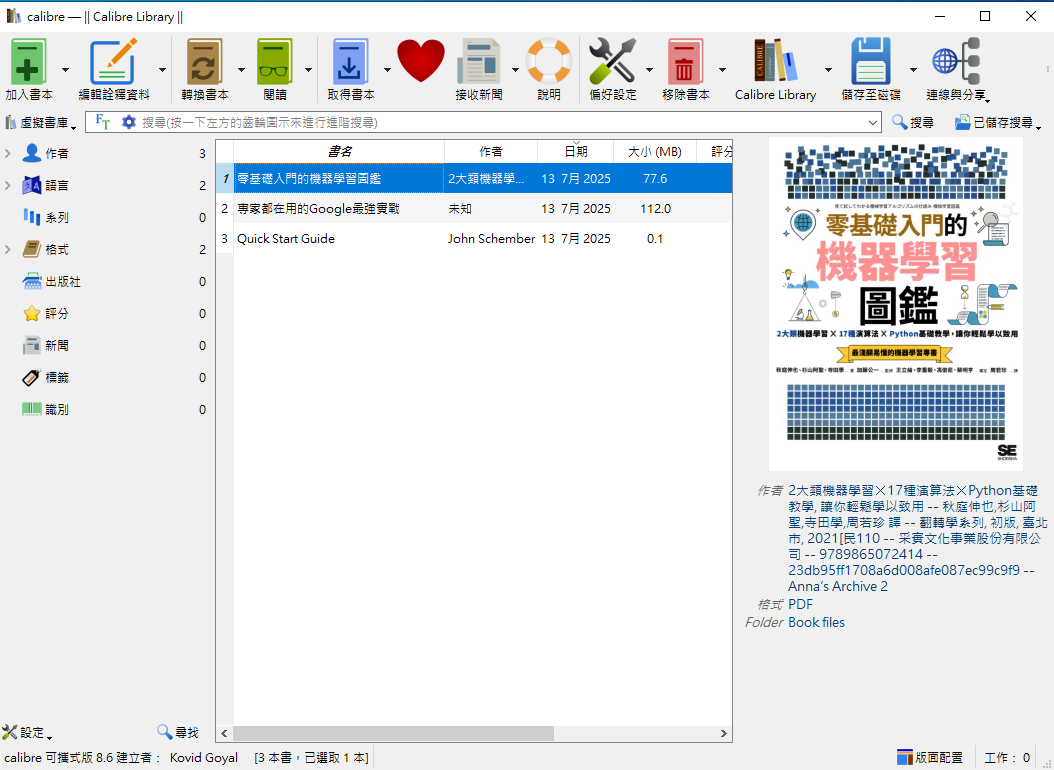Click 工作: 0 jobs indicator
This screenshot has height=770, width=1054.
coord(1007,757)
